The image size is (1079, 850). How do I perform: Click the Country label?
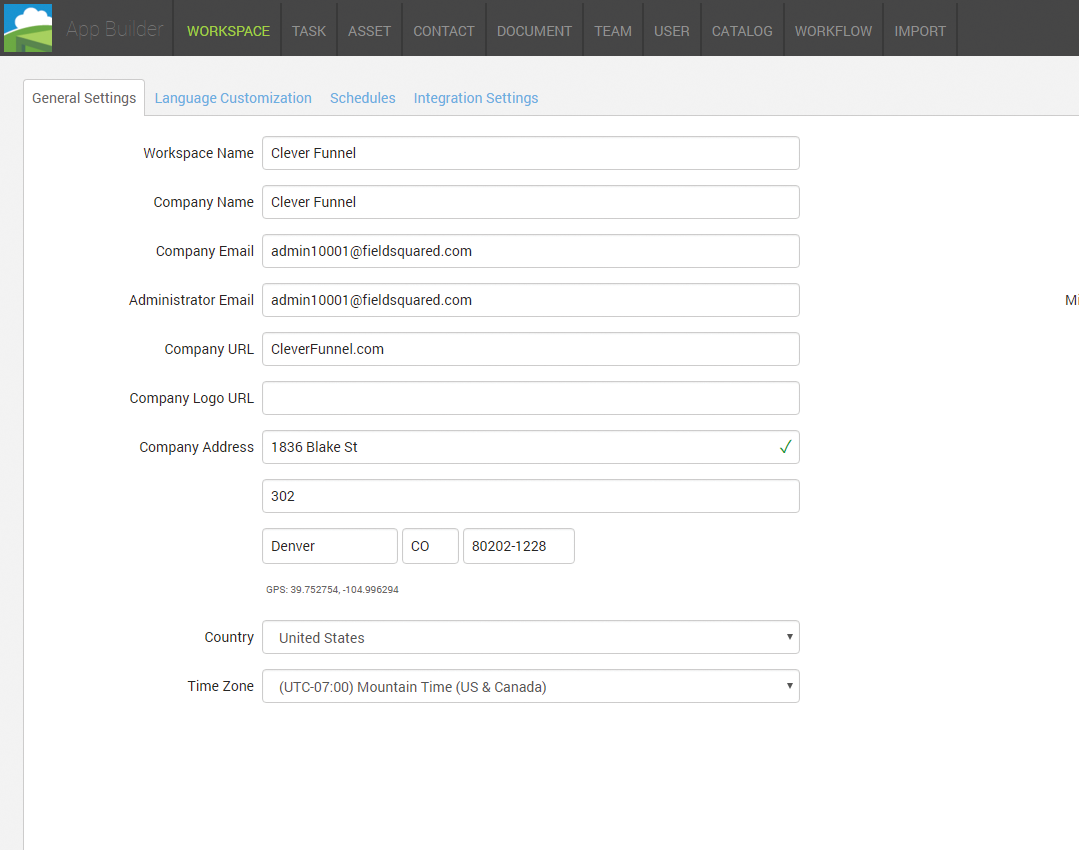point(229,637)
